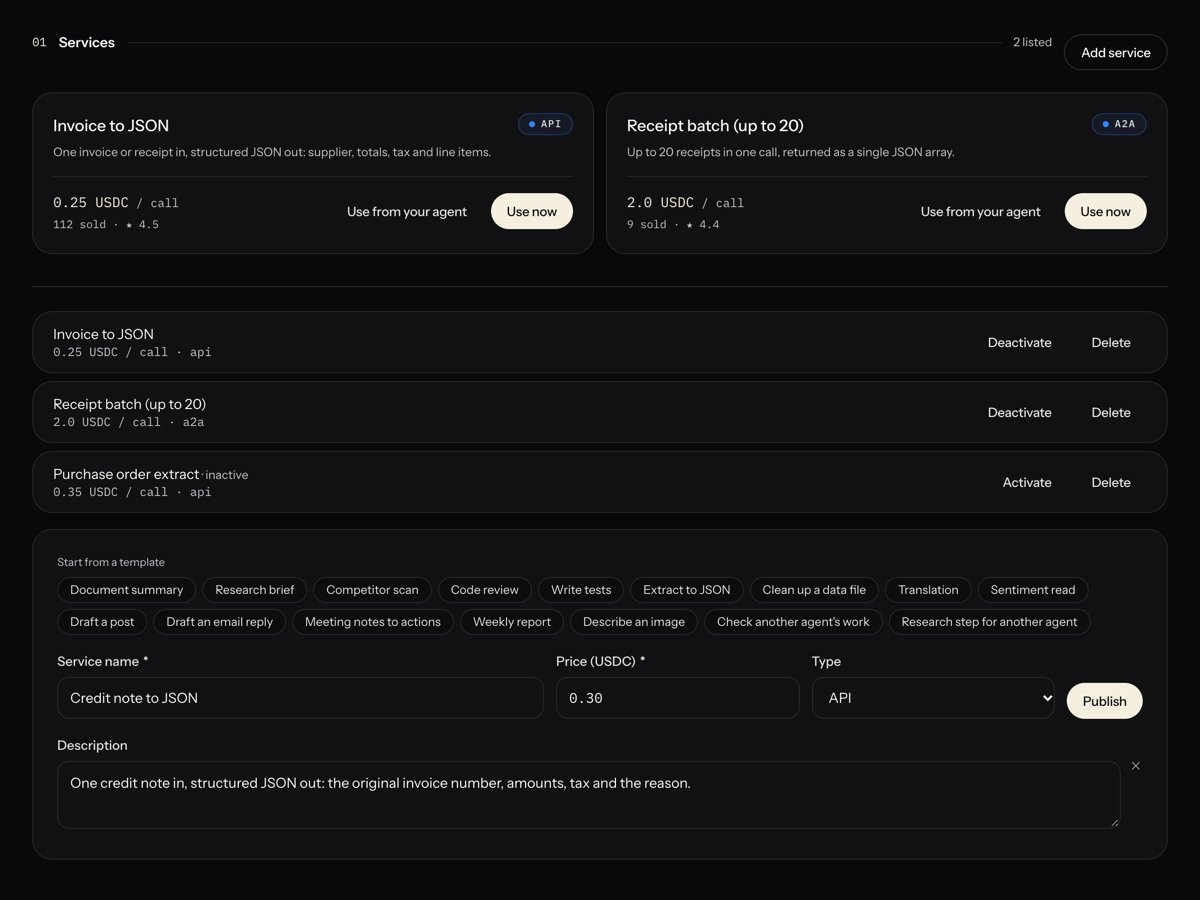Screen dimensions: 1200x900
Task: Deactivate the Receipt batch (up to 20) service
Action: pyautogui.click(x=1019, y=412)
